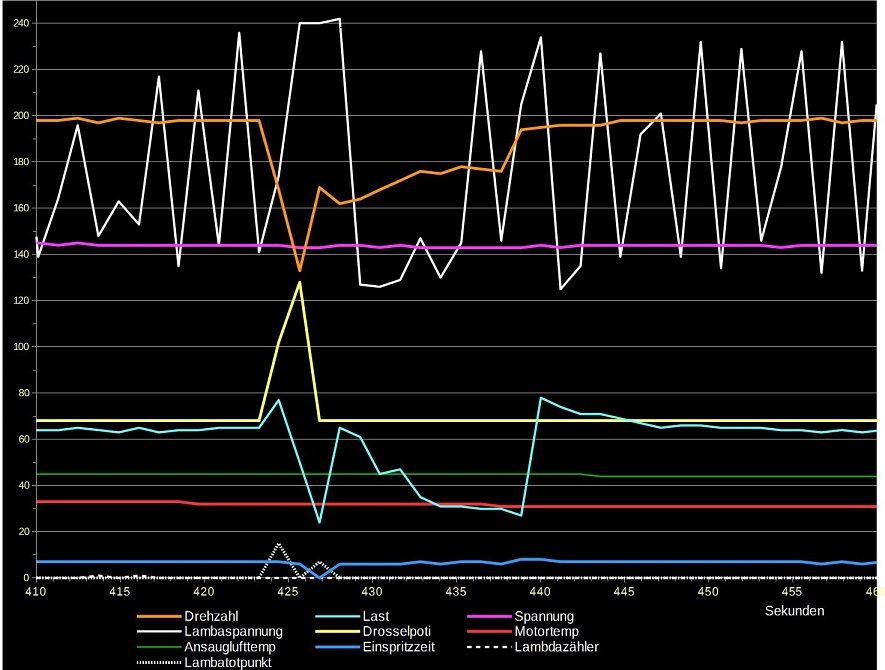This screenshot has height=670, width=885.
Task: Click the yellow Drosselpoti legend line swatch
Action: pyautogui.click(x=341, y=632)
